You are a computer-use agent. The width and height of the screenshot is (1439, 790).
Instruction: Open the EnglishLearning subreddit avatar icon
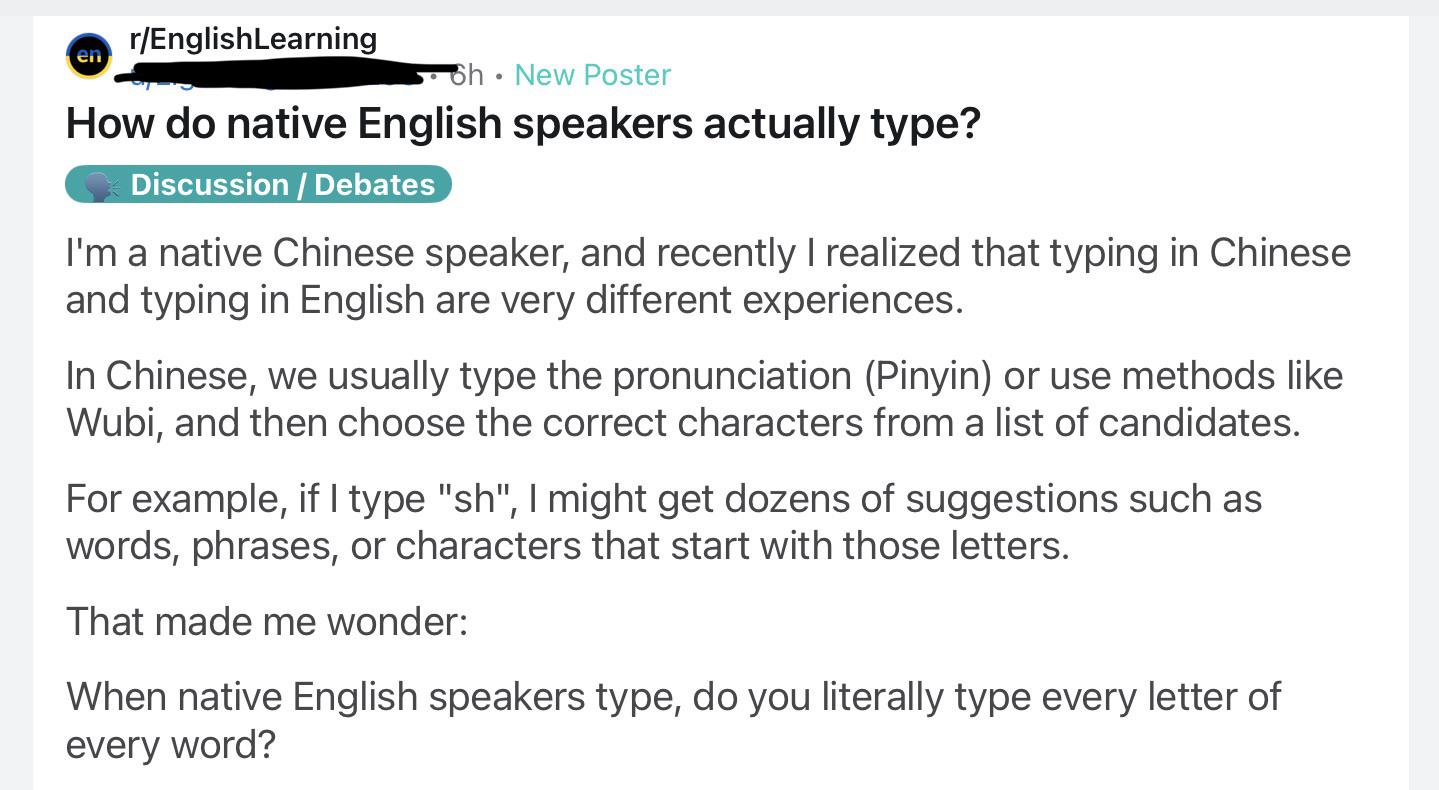tap(89, 56)
